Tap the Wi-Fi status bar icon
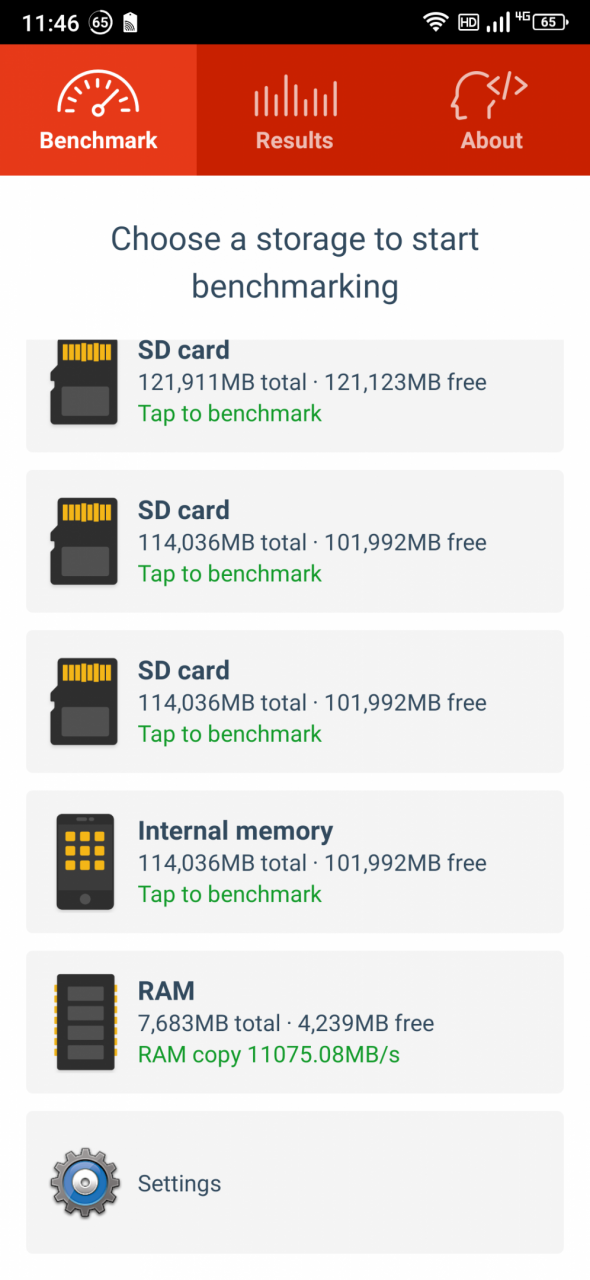The width and height of the screenshot is (590, 1280). 435,22
